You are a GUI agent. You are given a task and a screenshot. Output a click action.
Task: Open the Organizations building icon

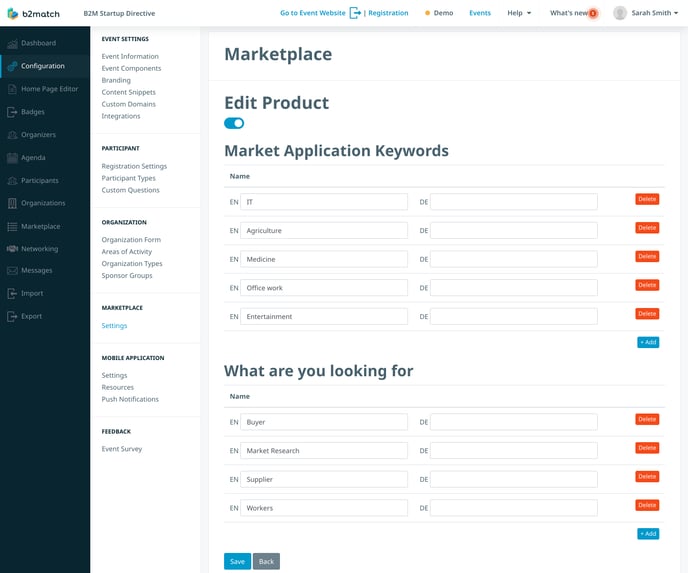coord(12,203)
